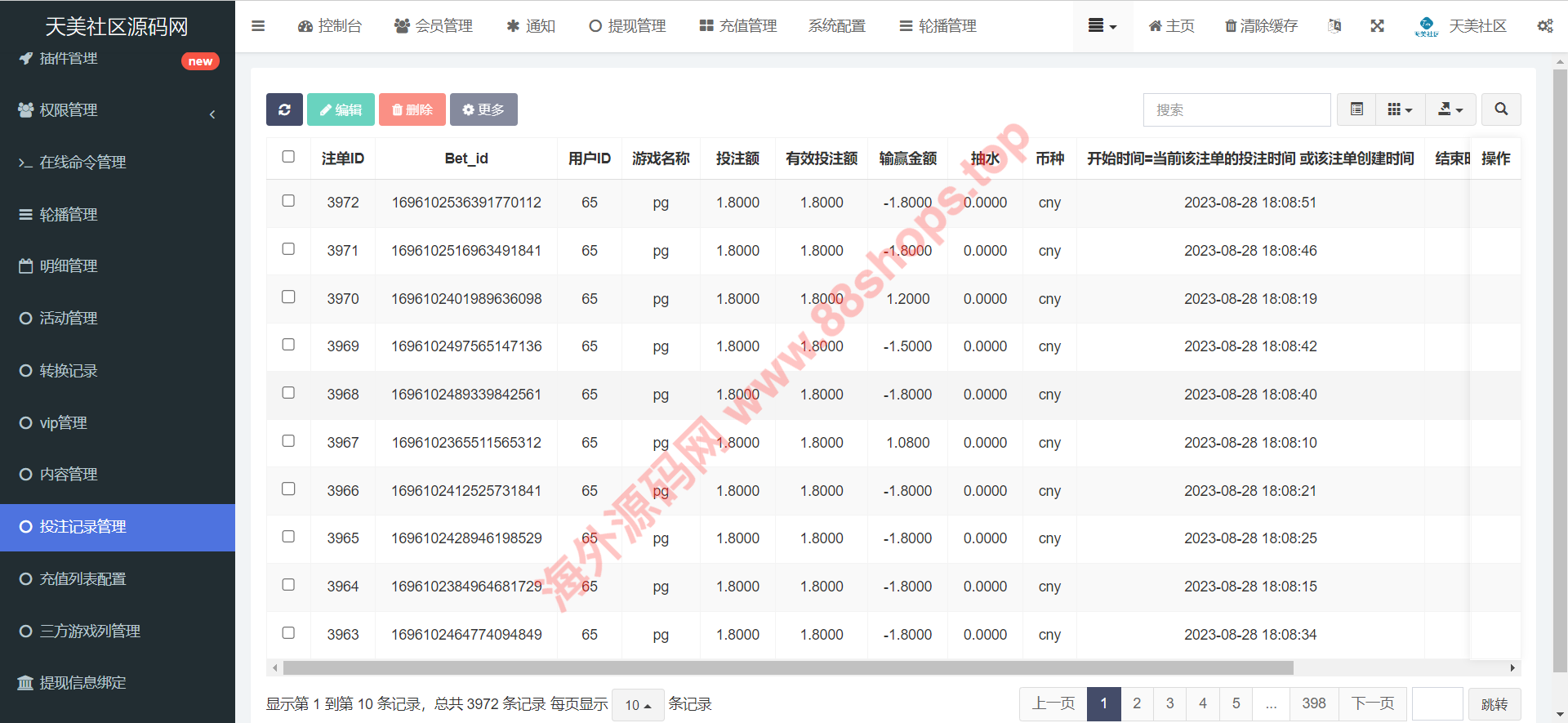
Task: Select the checkbox for bet 3972
Action: 288,201
